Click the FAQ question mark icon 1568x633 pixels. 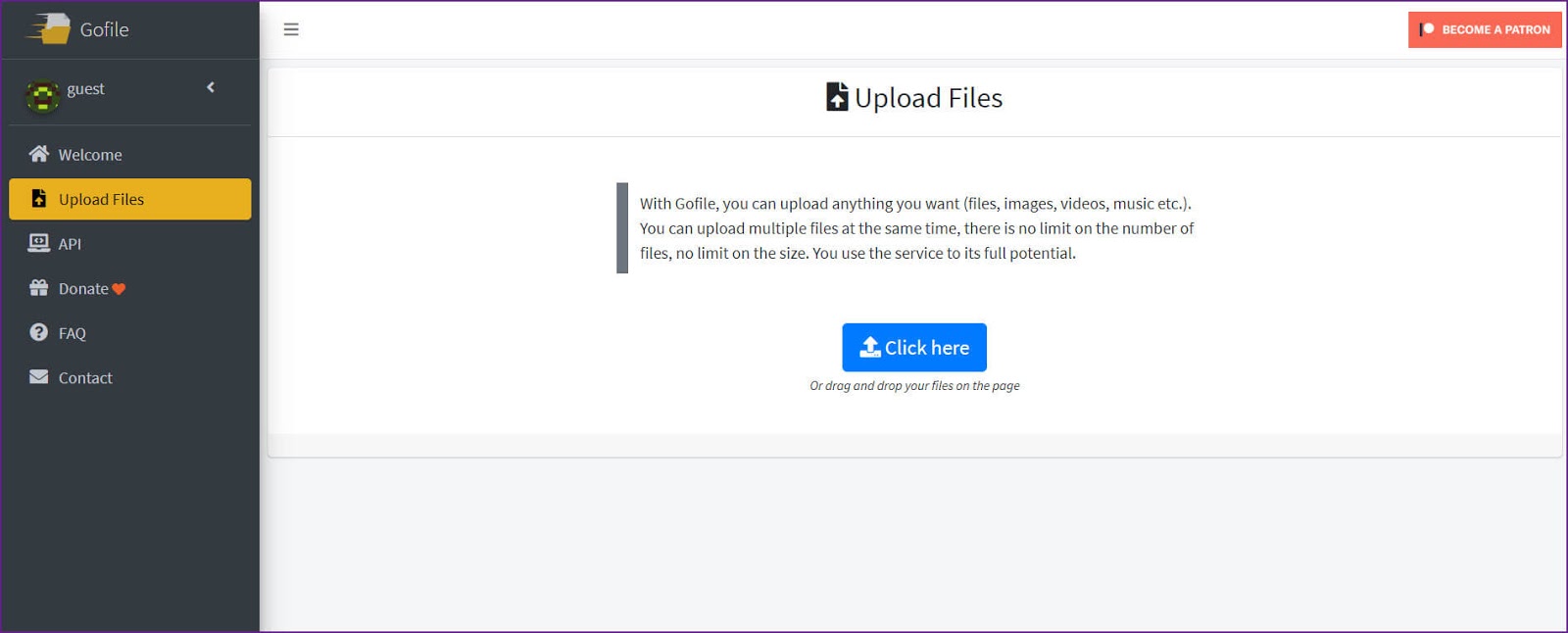38,332
